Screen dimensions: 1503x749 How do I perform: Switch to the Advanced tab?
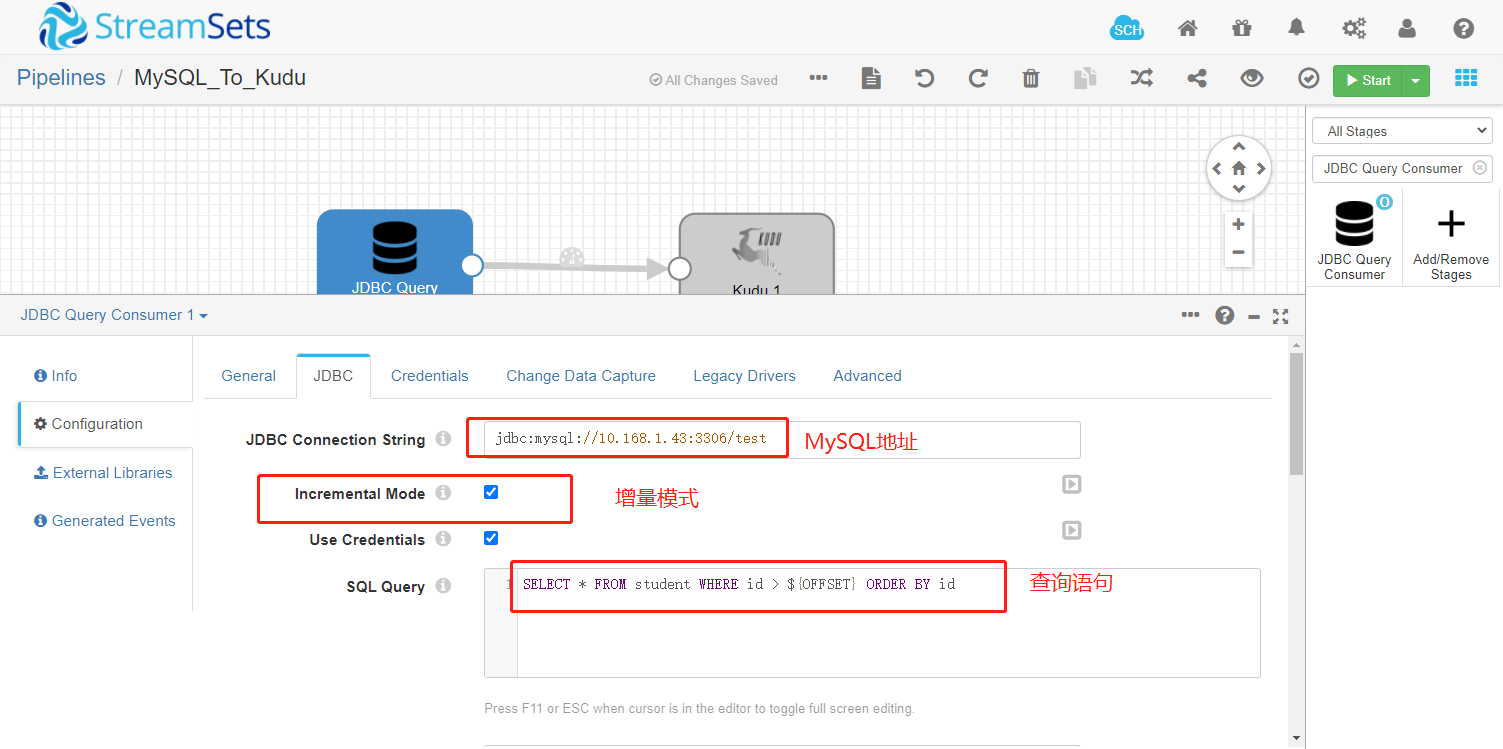click(x=867, y=376)
